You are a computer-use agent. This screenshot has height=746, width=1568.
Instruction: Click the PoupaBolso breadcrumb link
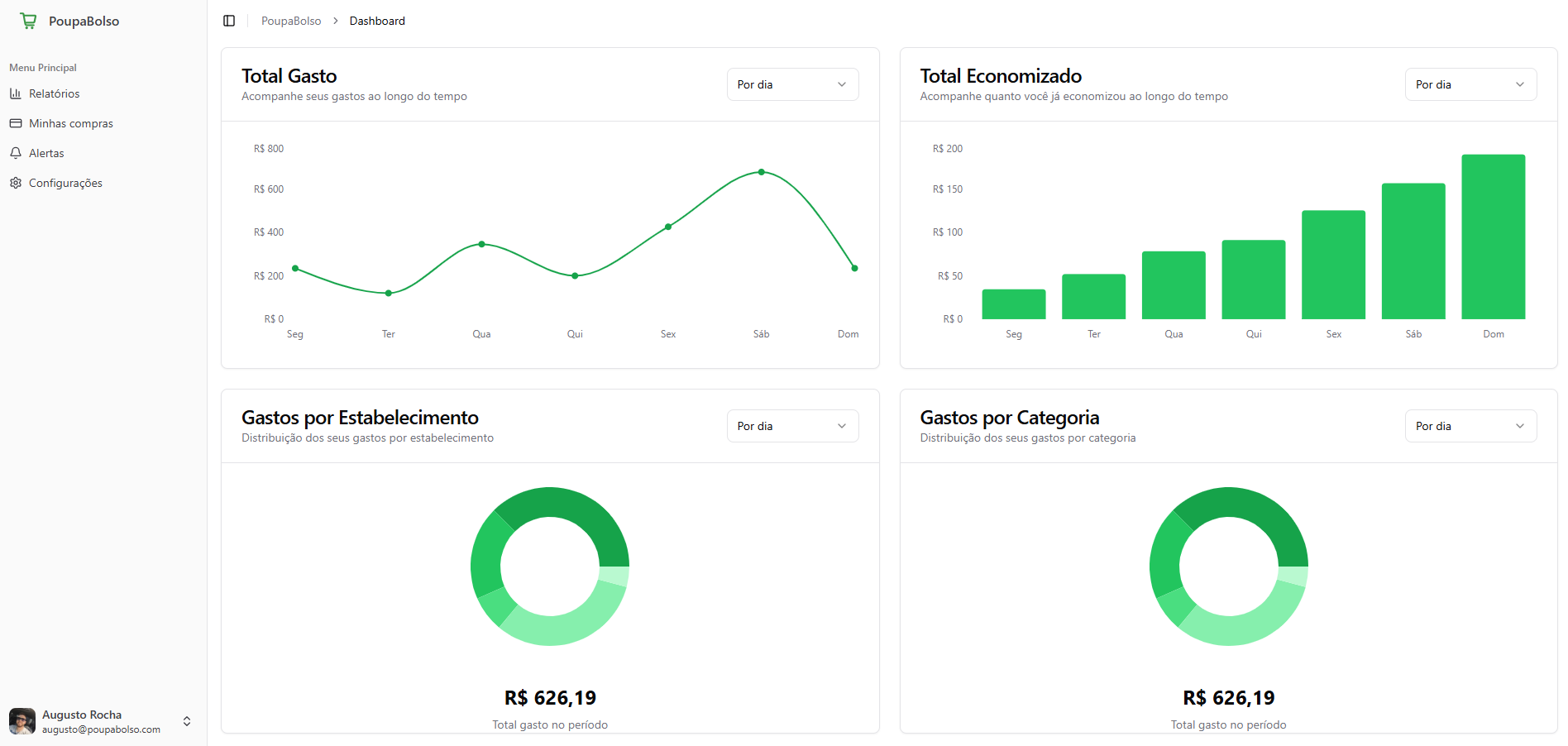[x=291, y=21]
